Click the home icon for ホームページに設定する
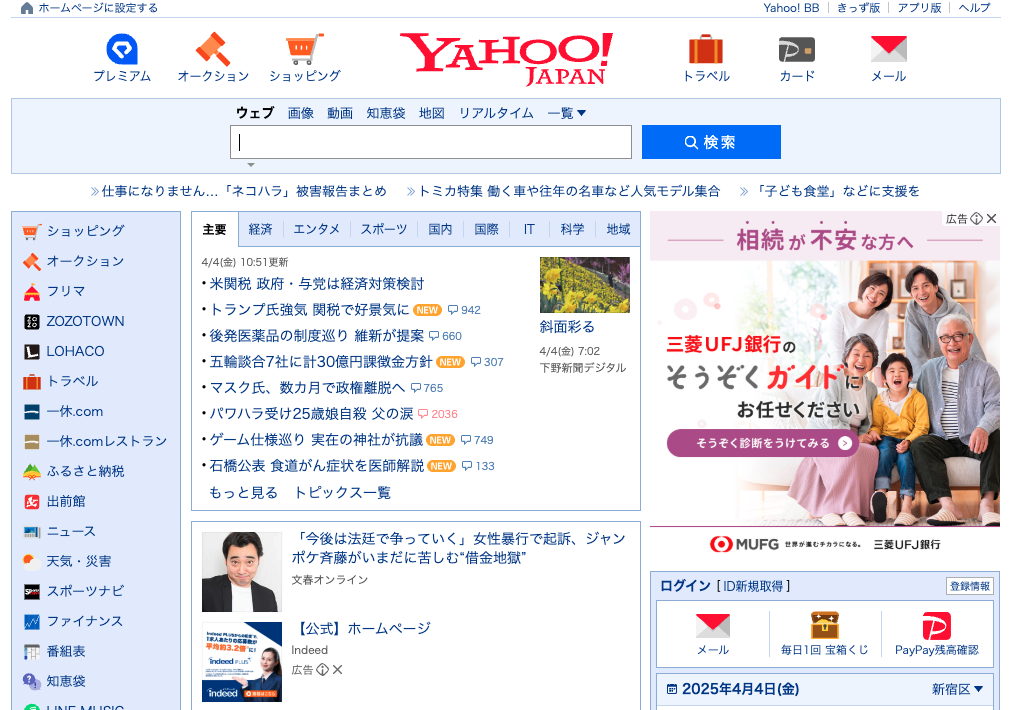The width and height of the screenshot is (1013, 710). tap(26, 8)
